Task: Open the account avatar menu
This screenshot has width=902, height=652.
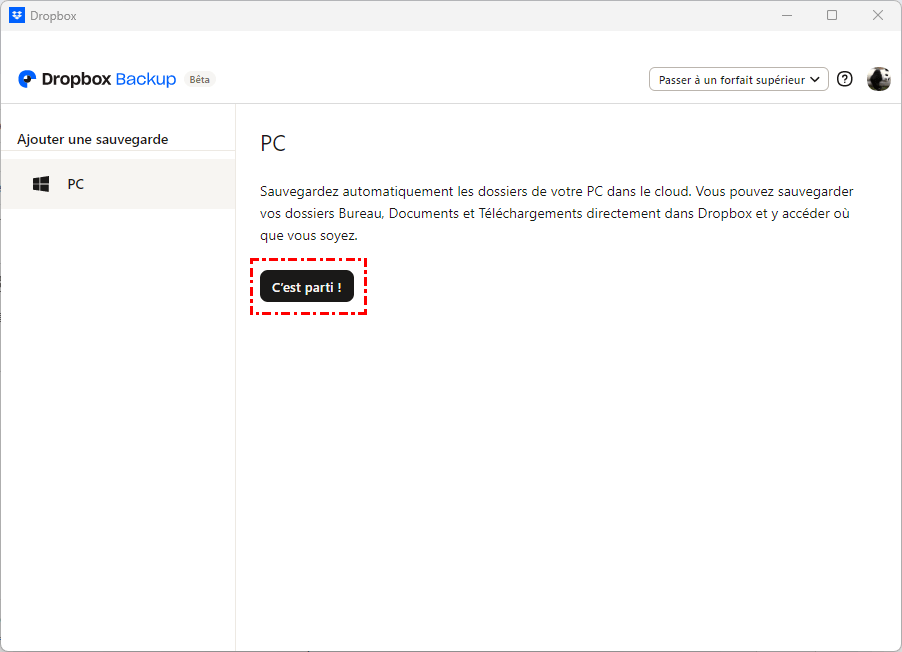Action: (878, 79)
